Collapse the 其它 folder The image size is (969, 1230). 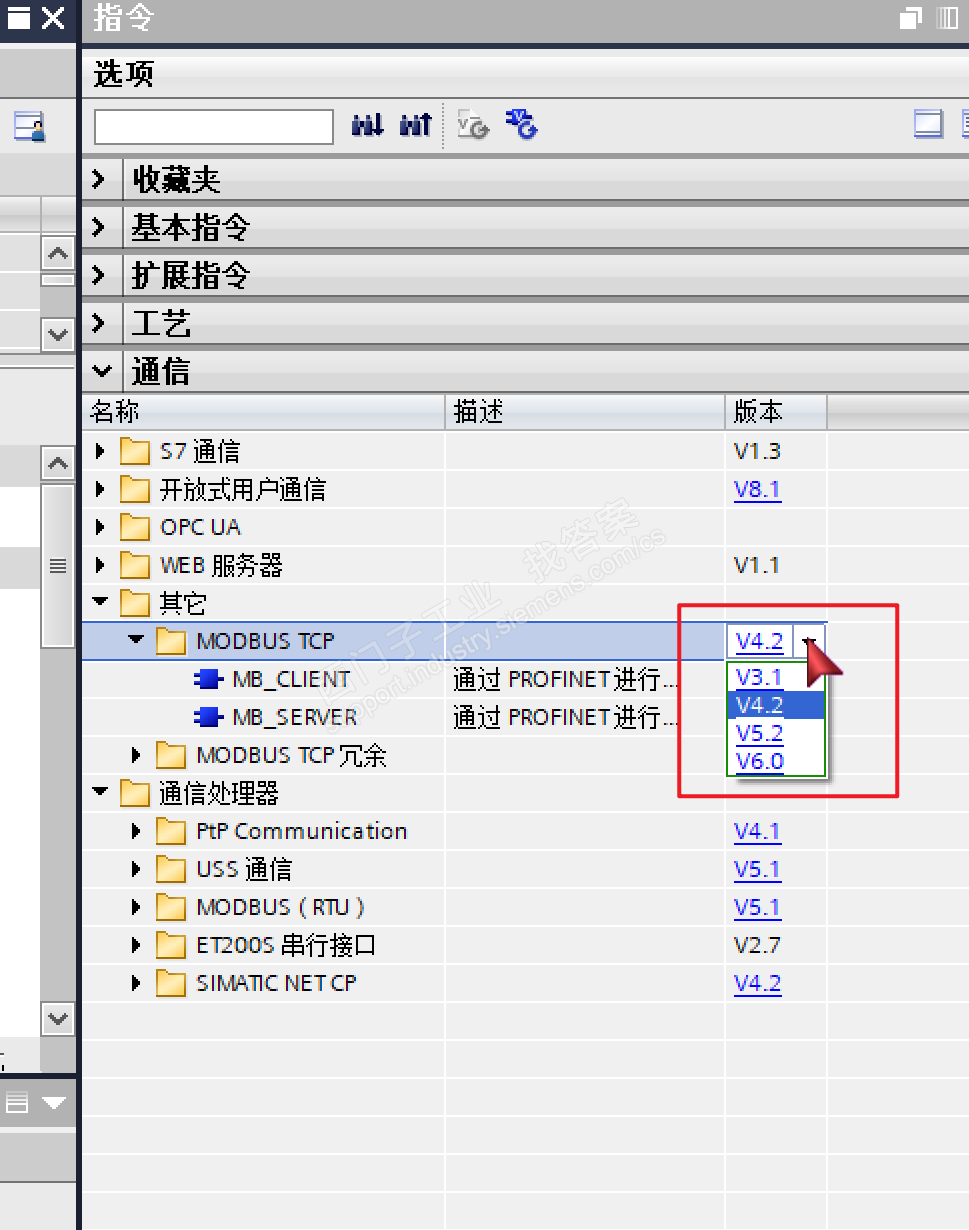[x=100, y=603]
